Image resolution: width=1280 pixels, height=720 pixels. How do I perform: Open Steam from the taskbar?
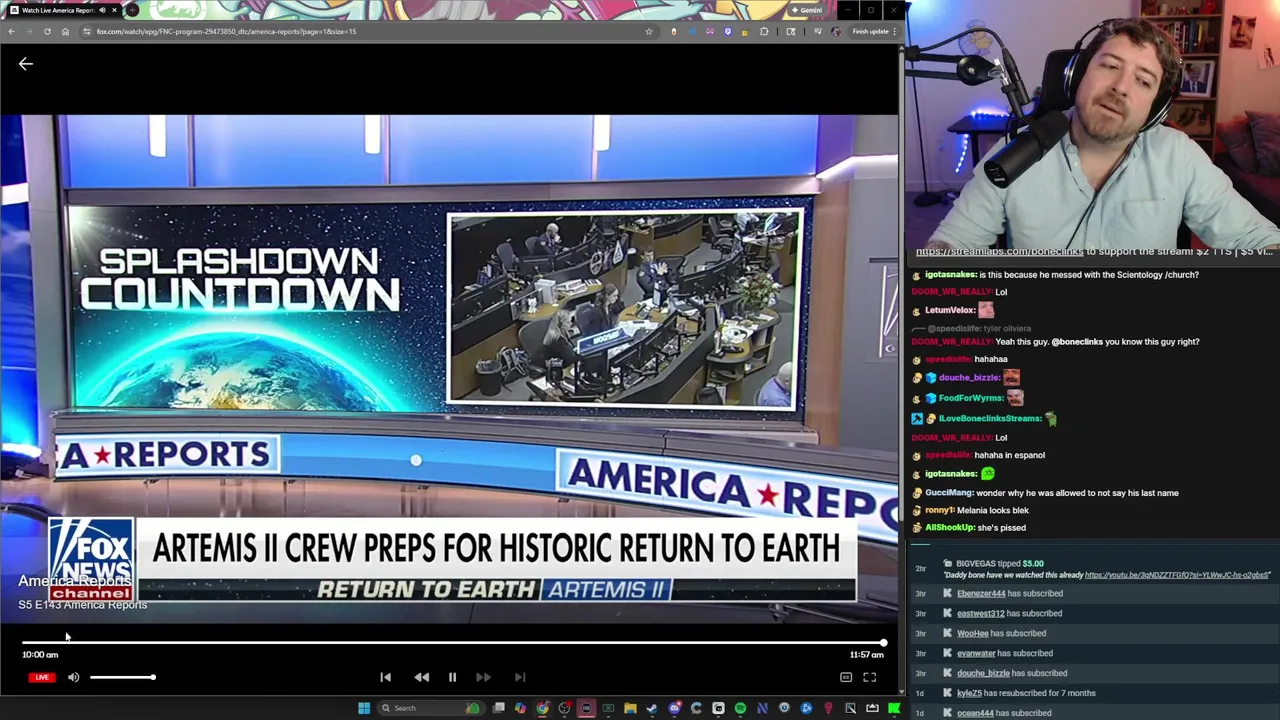(652, 708)
